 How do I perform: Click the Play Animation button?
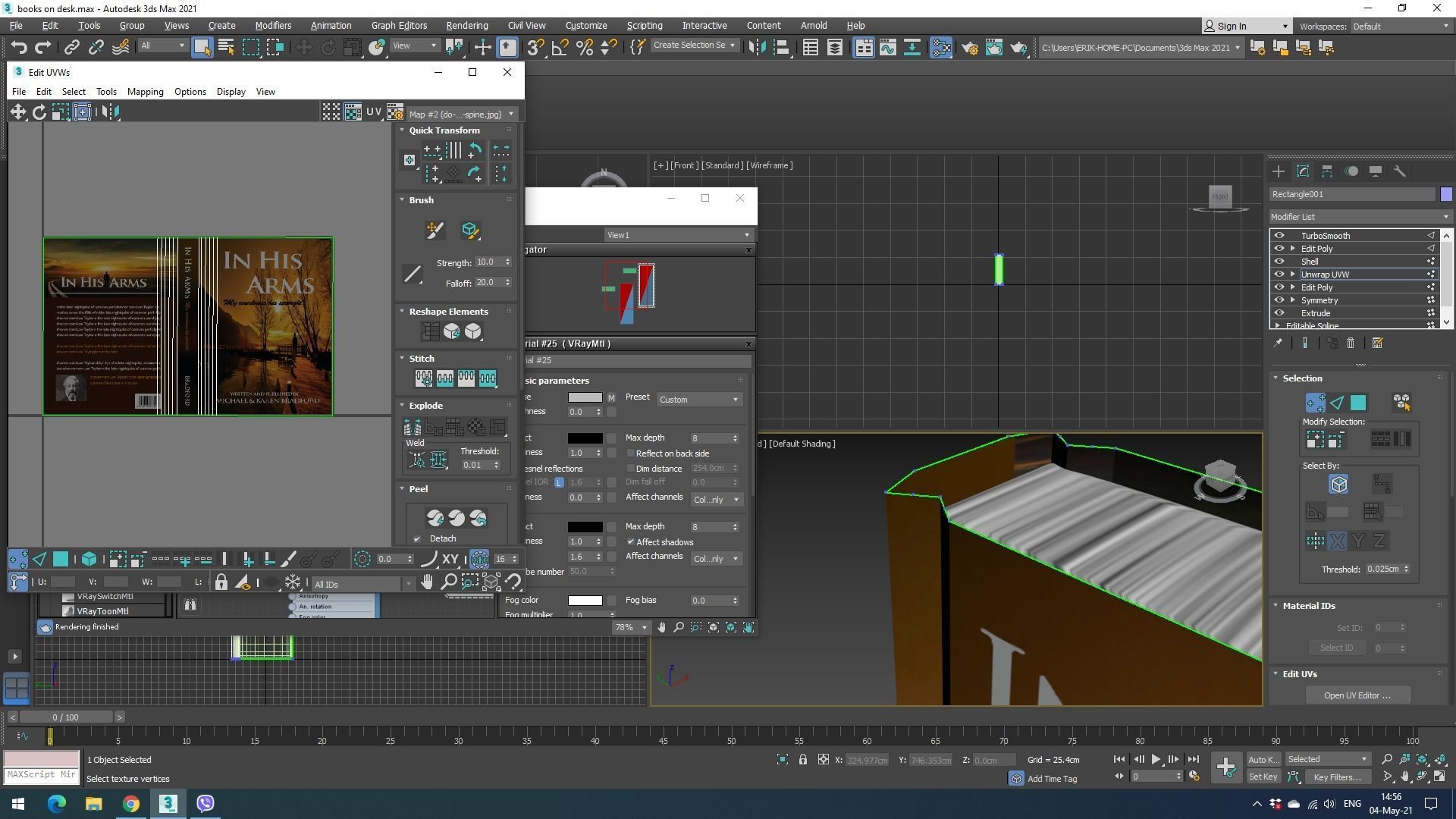pyautogui.click(x=1156, y=759)
